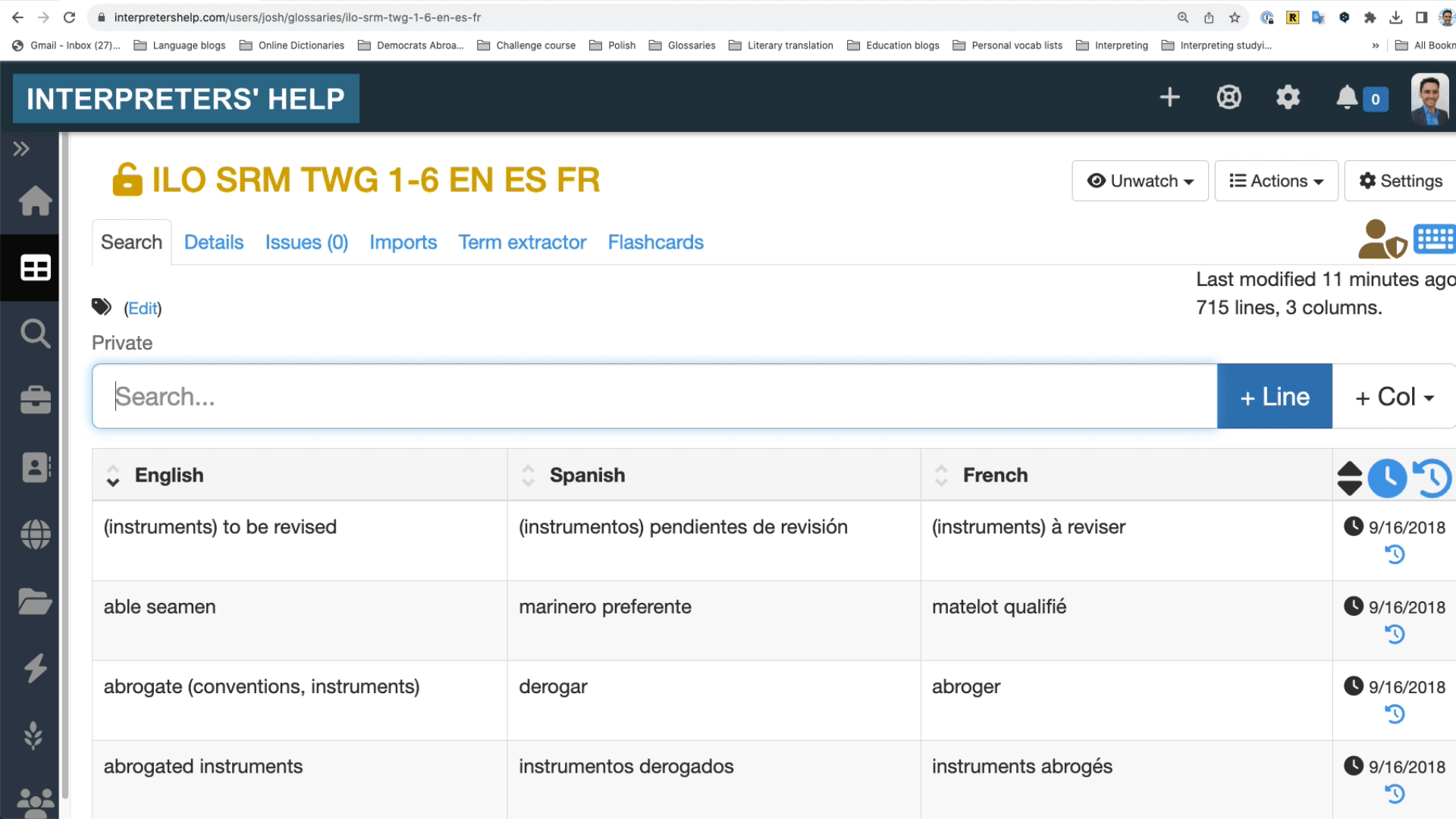Sort by the English column
The width and height of the screenshot is (1456, 819).
[x=113, y=475]
